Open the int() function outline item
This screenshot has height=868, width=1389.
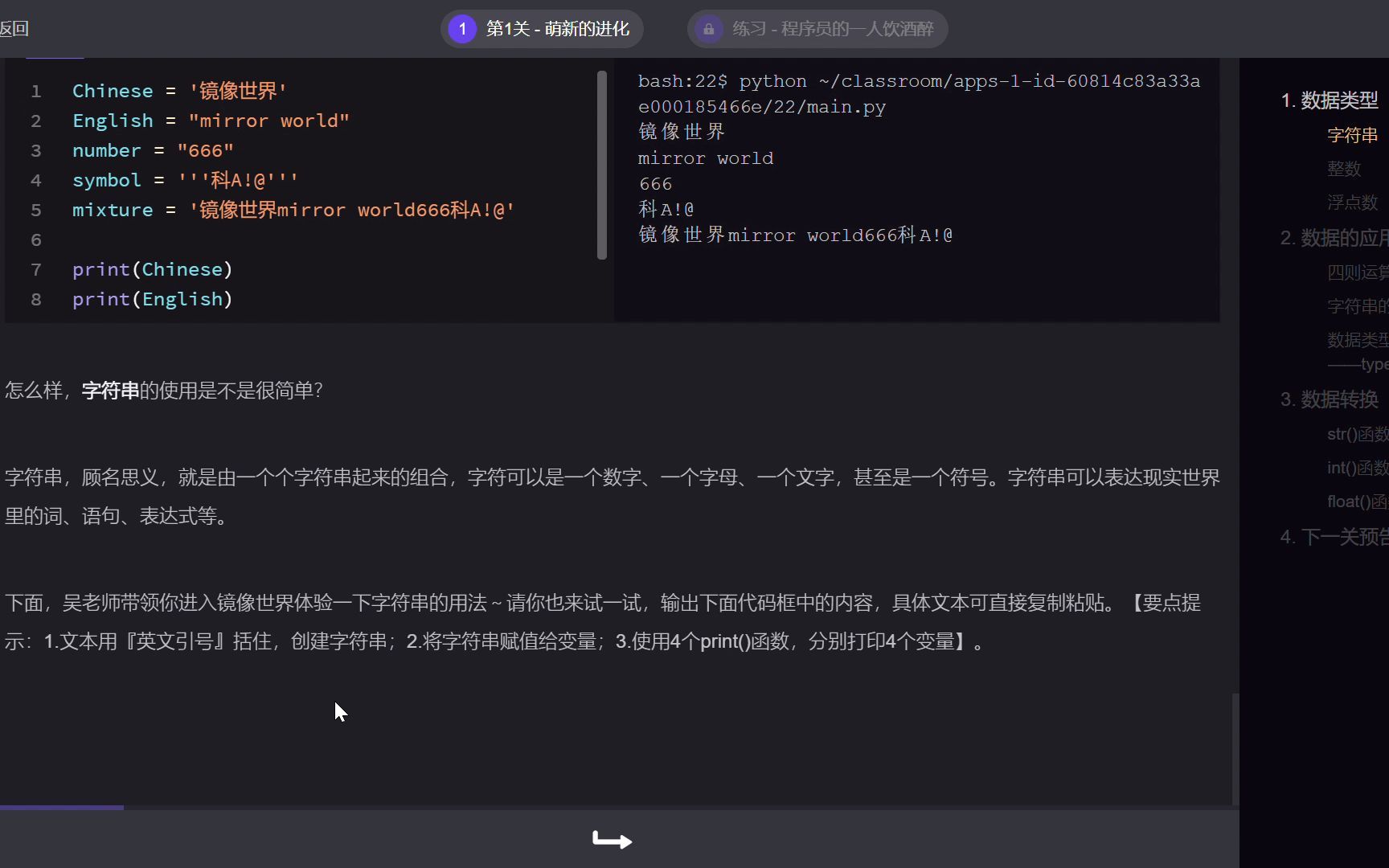point(1357,468)
